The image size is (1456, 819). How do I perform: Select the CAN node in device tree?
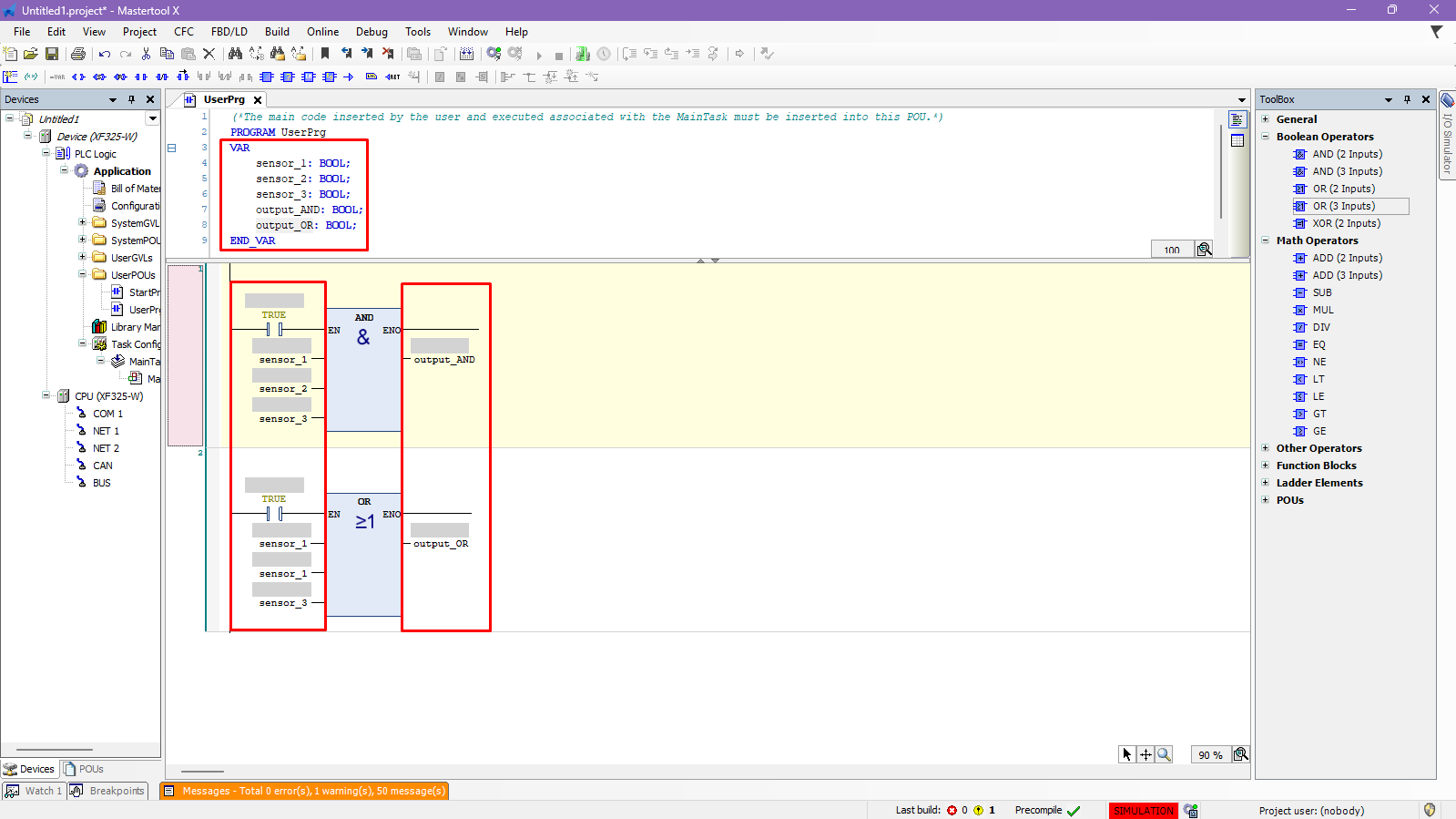pos(102,466)
